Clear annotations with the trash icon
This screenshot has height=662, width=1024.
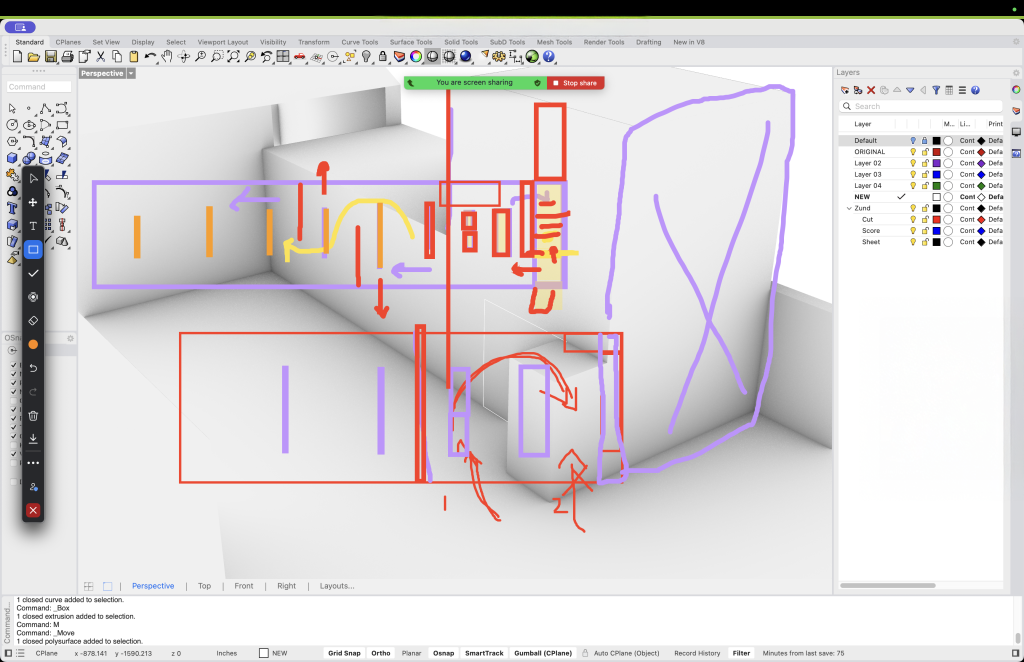coord(33,415)
